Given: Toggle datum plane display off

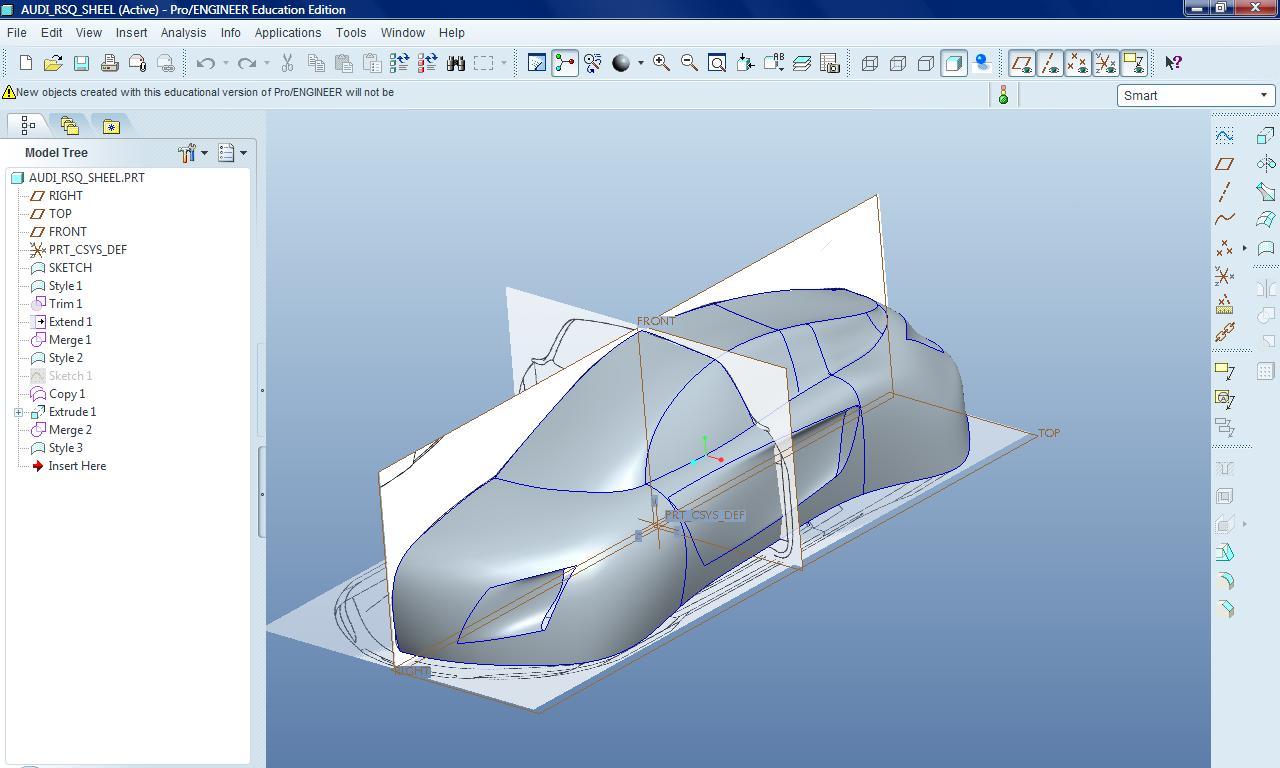Looking at the screenshot, I should click(x=1022, y=63).
